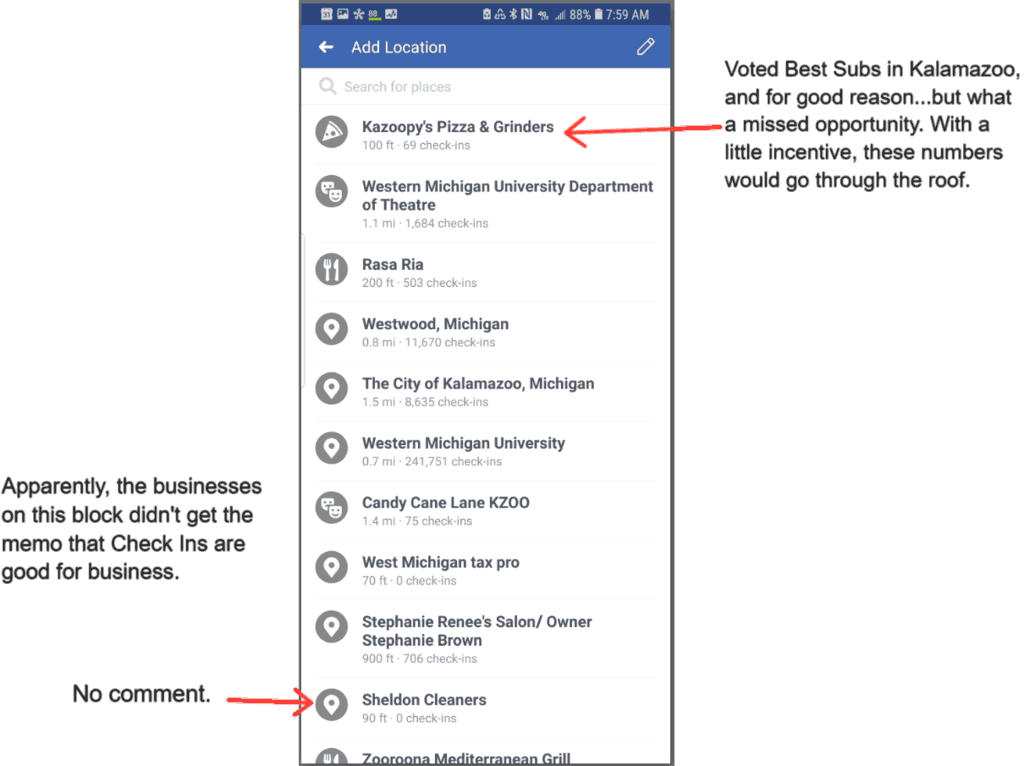Screen dimensions: 1024x766
Task: Pick The City of Kalamazoo, Michigan
Action: coord(486,391)
